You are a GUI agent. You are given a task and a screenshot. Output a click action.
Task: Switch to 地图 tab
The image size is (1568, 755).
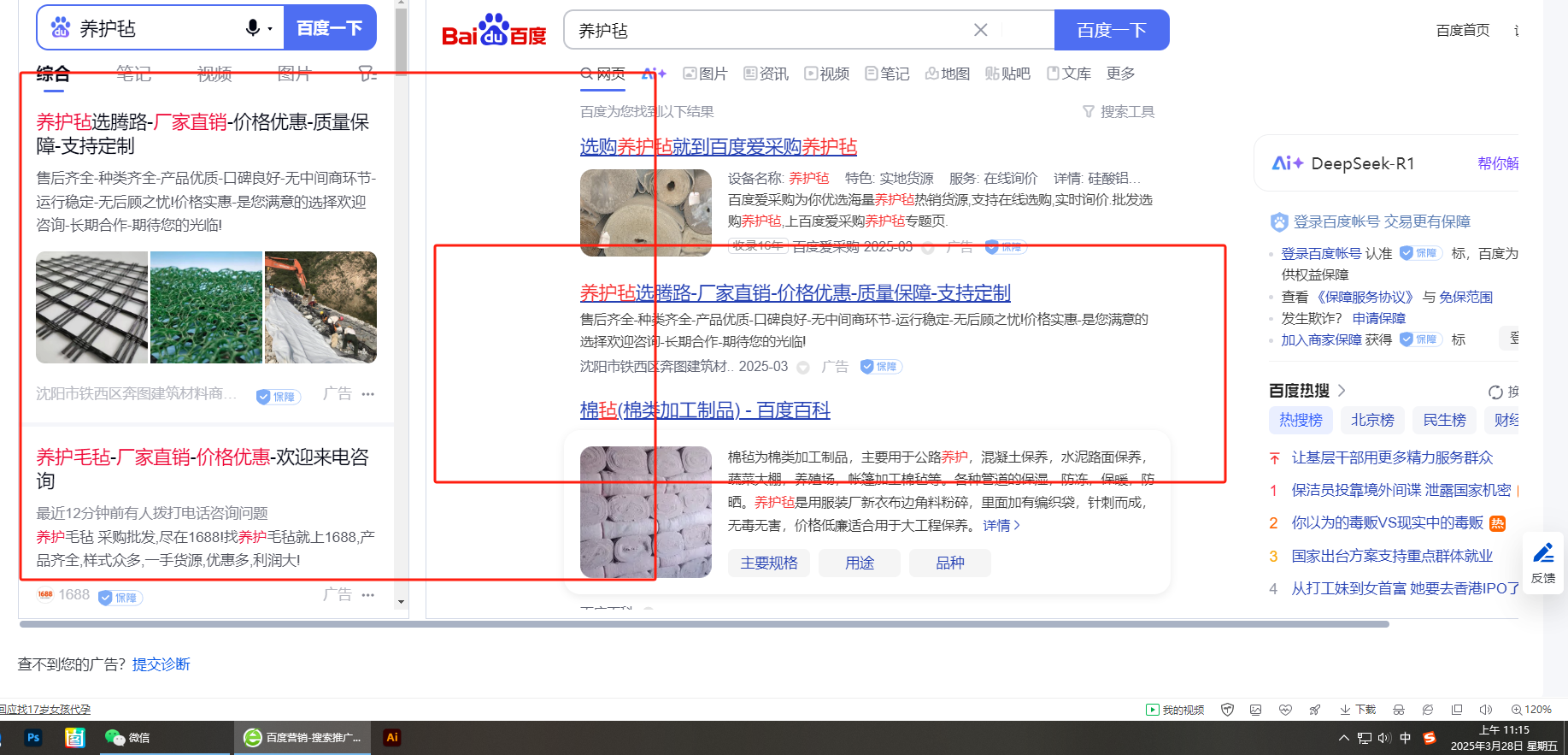coord(948,74)
